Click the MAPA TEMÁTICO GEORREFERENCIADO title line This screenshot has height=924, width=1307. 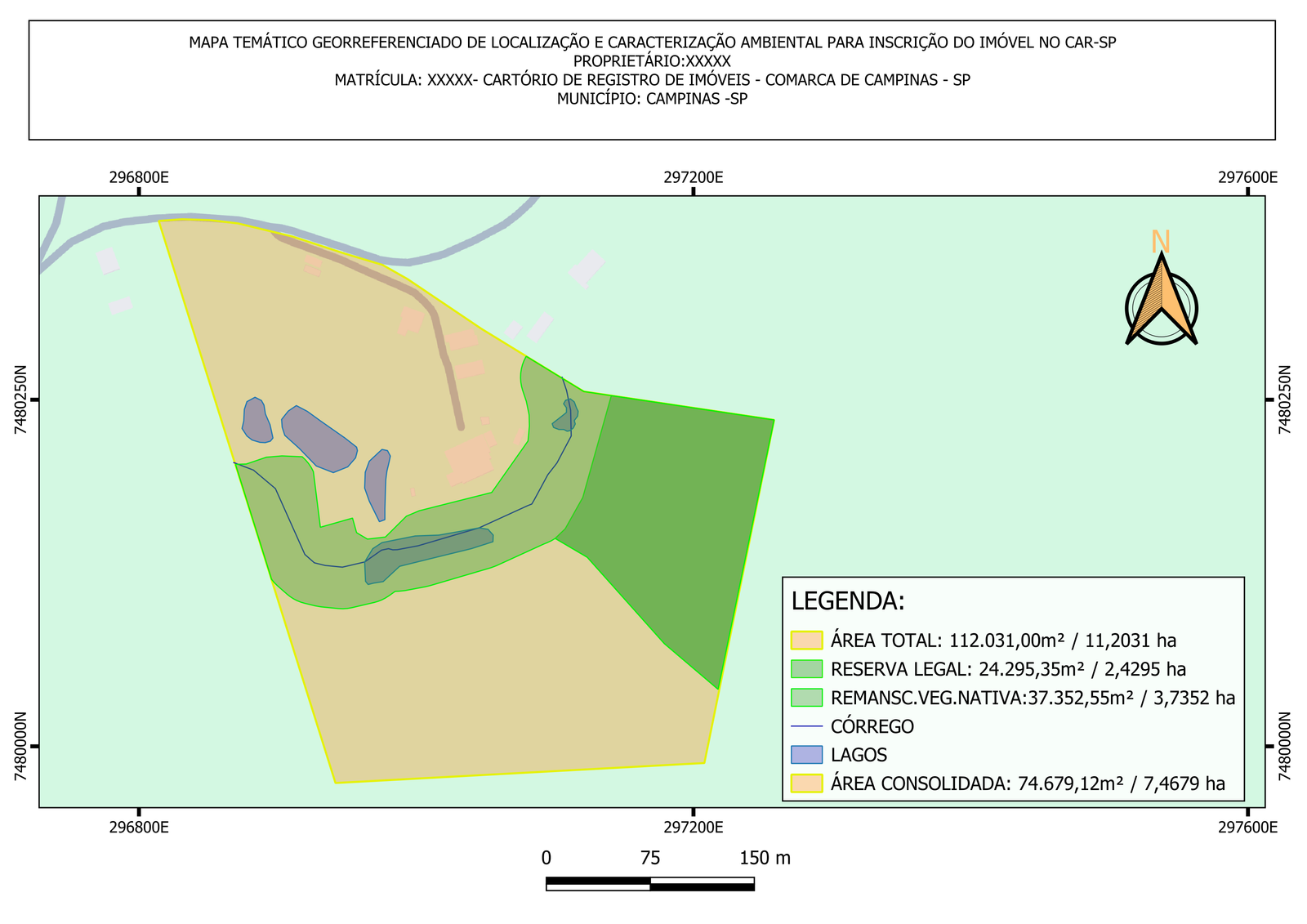coord(652,42)
